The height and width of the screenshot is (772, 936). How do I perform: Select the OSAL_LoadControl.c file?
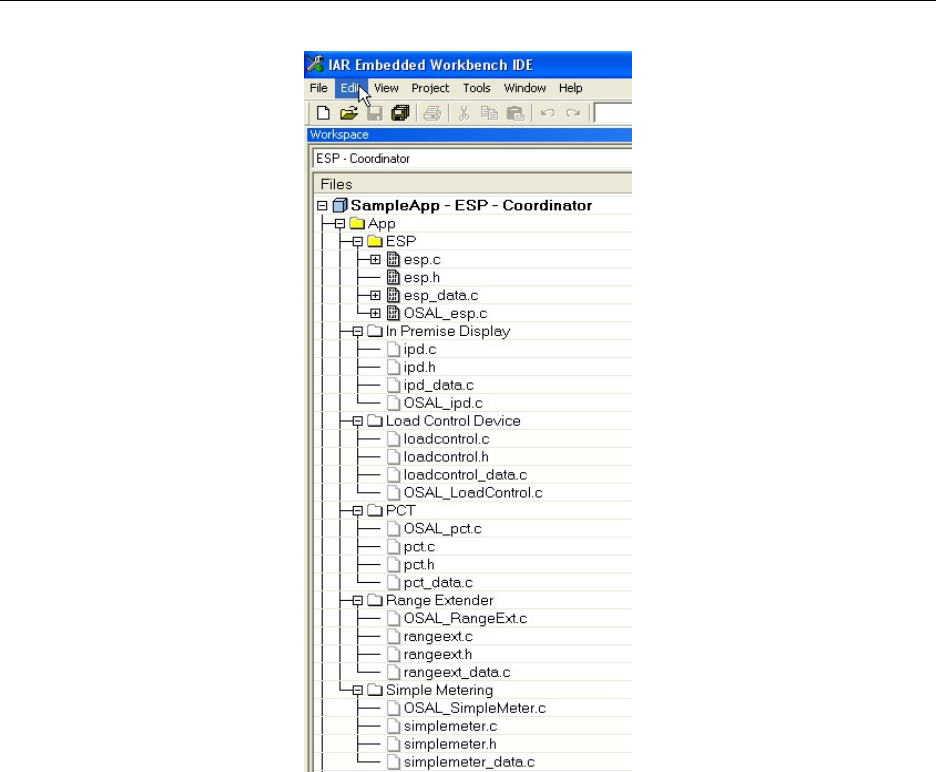(473, 493)
